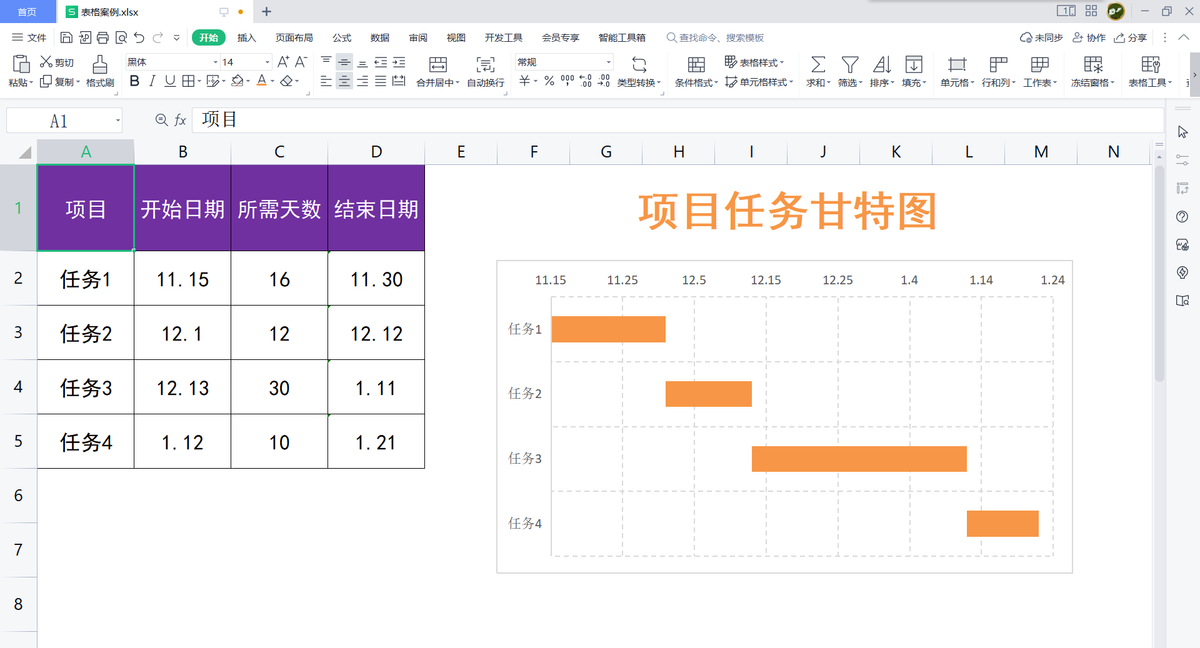Click the fx insert function icon
This screenshot has width=1200, height=648.
tap(180, 120)
